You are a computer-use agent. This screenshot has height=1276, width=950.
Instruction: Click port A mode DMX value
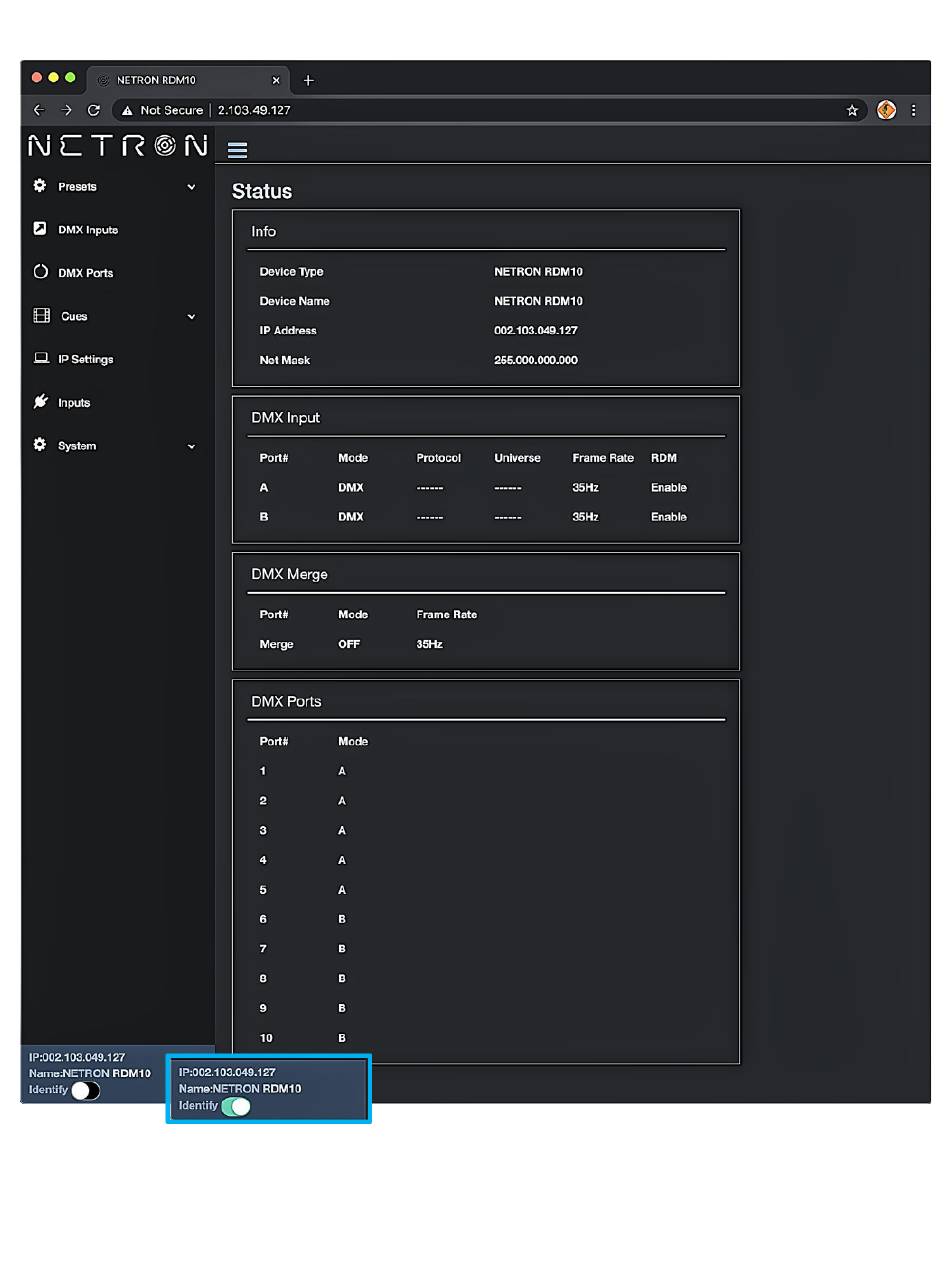(351, 488)
